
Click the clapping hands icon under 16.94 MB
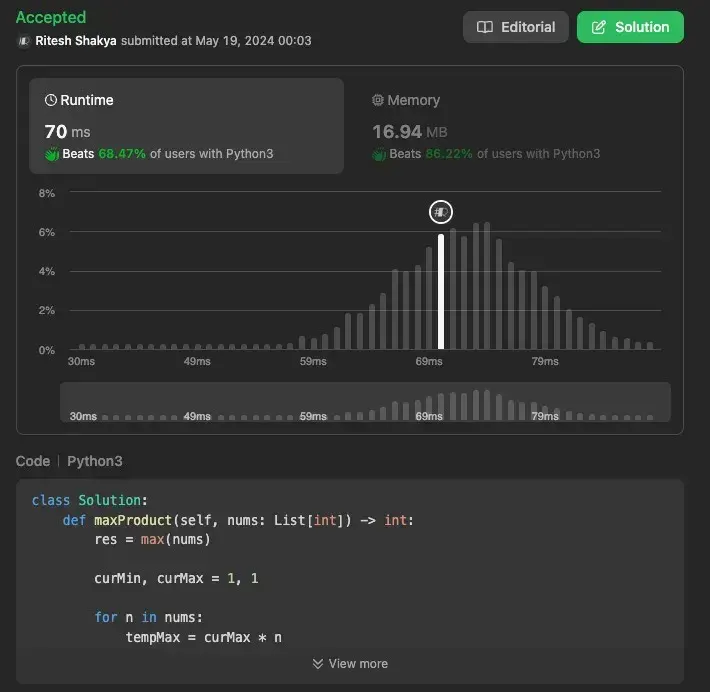pos(379,154)
